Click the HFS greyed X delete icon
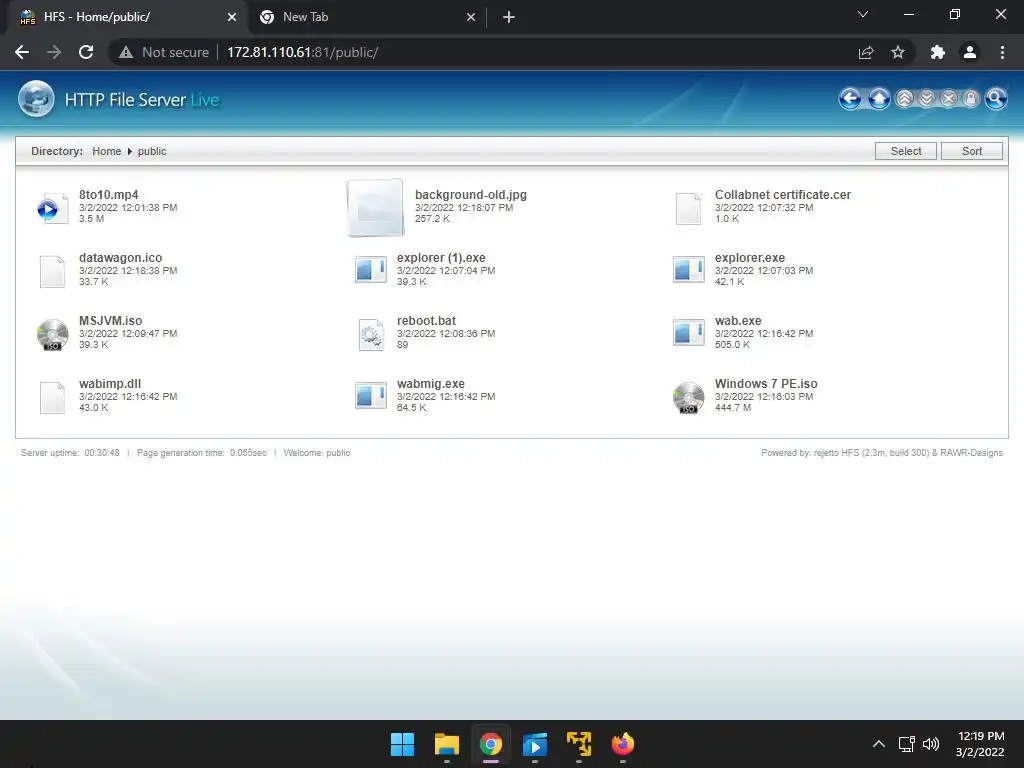 coord(949,99)
